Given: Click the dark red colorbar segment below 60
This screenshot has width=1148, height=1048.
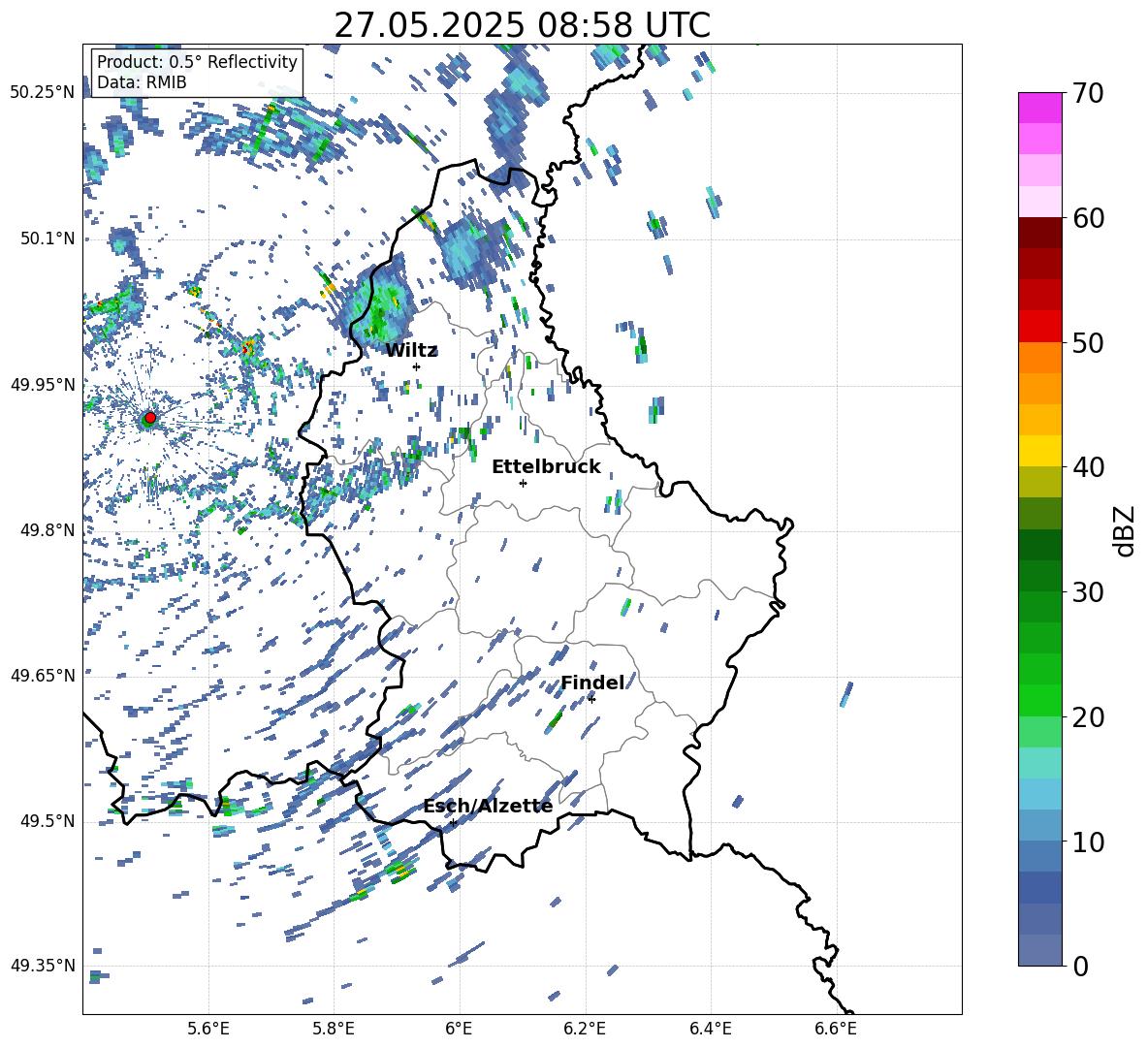Looking at the screenshot, I should point(1039,233).
